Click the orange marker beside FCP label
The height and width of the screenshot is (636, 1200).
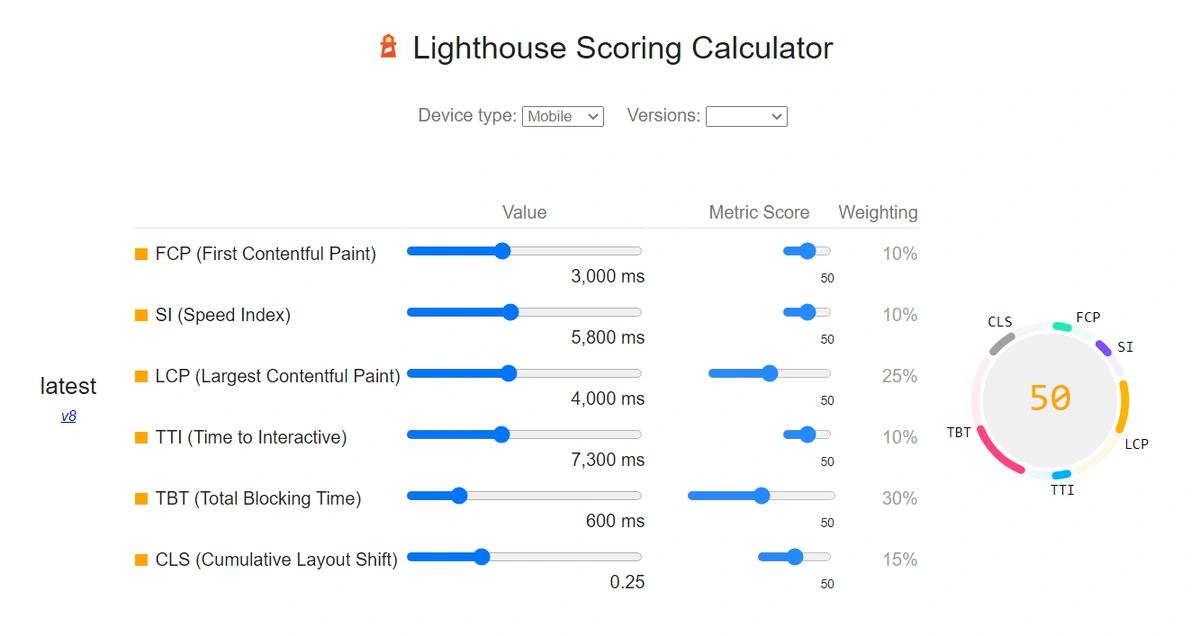point(139,253)
